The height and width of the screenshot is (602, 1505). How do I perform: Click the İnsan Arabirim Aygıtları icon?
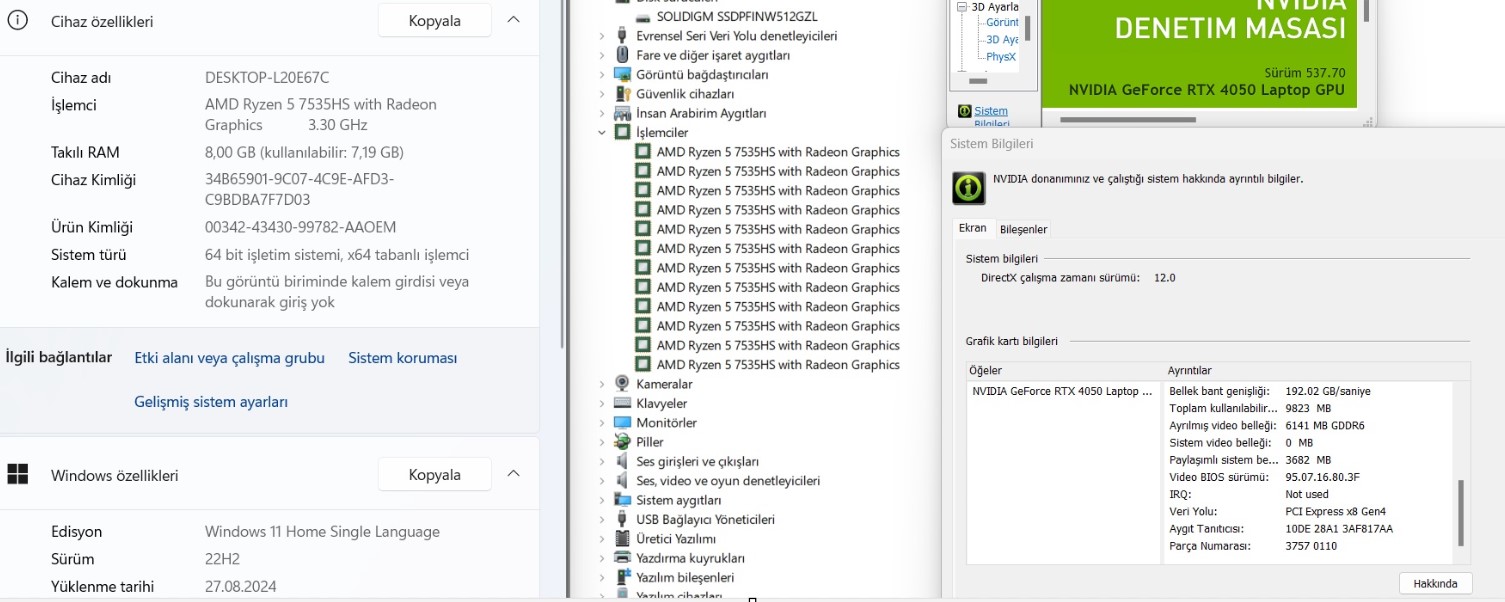click(x=622, y=113)
